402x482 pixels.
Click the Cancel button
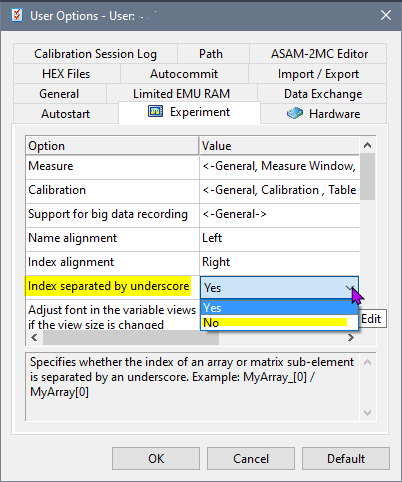tap(251, 459)
